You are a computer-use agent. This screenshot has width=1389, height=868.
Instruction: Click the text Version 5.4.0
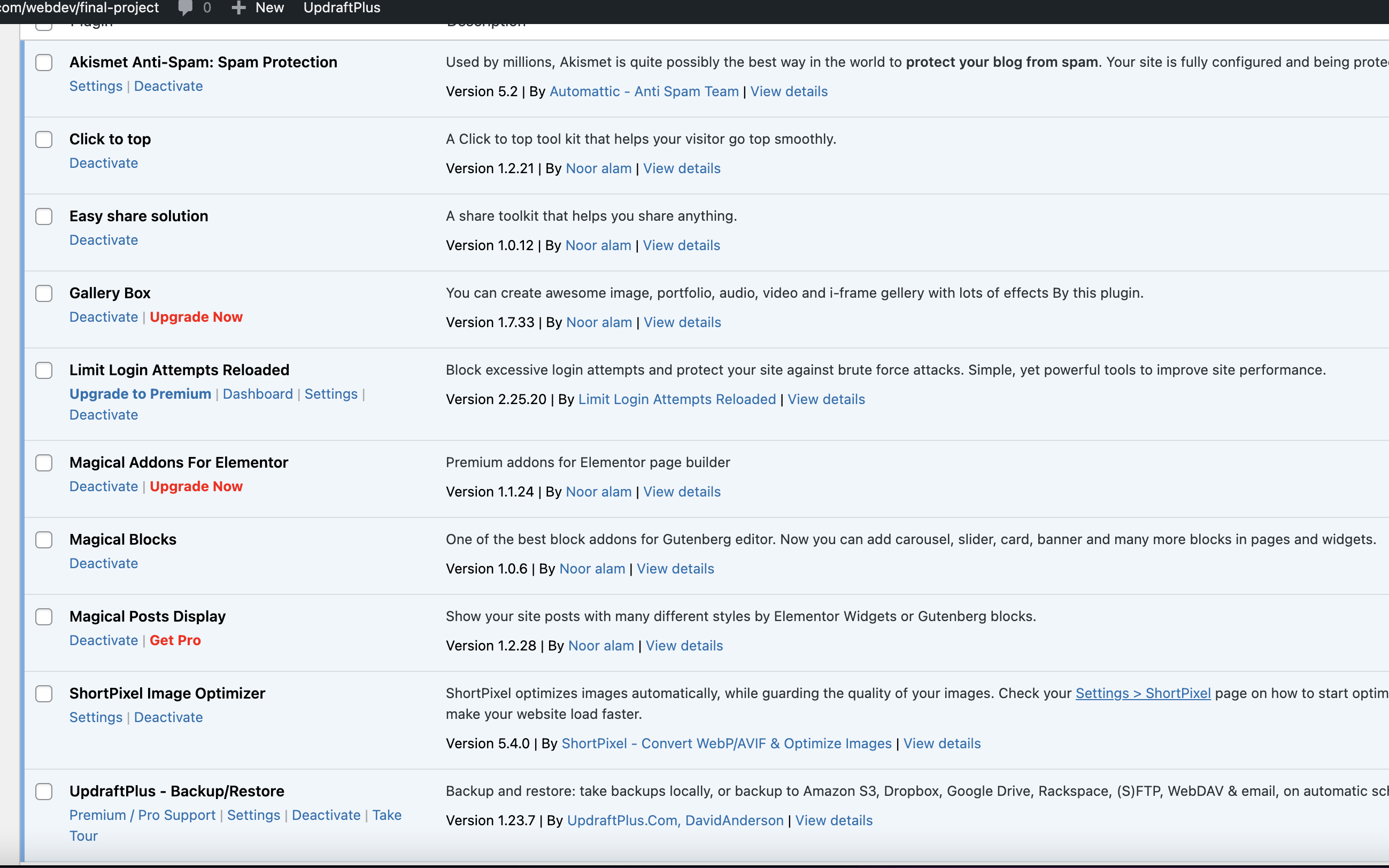tap(488, 743)
